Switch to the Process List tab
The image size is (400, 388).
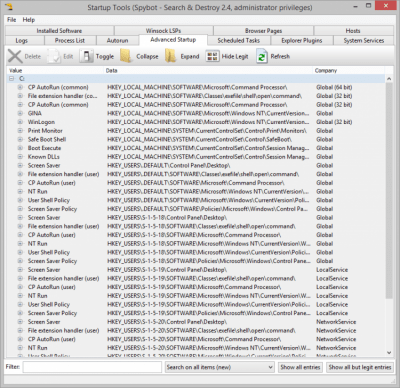tap(70, 40)
